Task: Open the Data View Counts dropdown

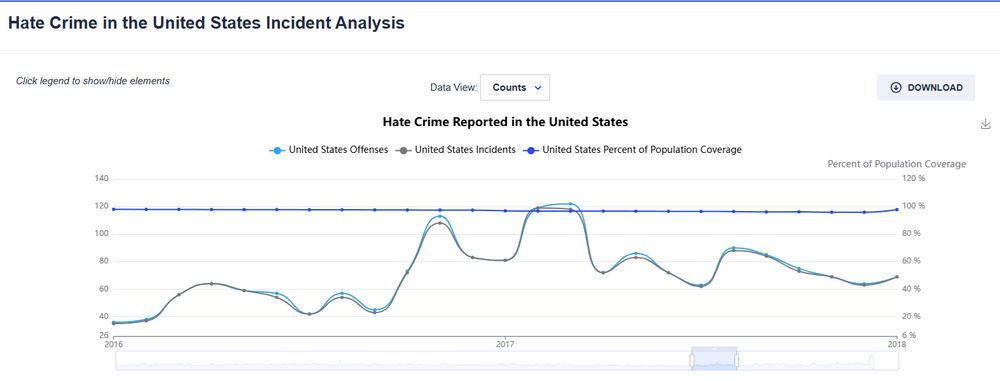Action: click(x=515, y=87)
